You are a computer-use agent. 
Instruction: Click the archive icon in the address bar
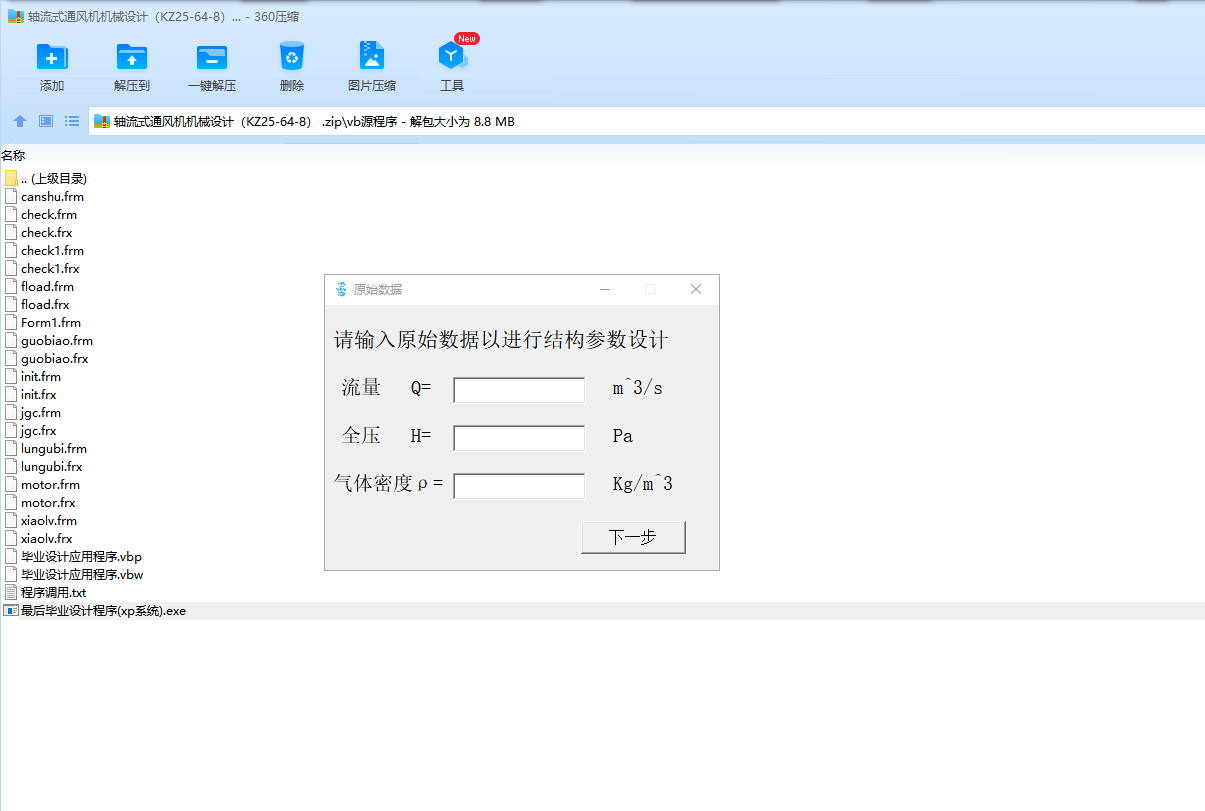click(x=101, y=122)
